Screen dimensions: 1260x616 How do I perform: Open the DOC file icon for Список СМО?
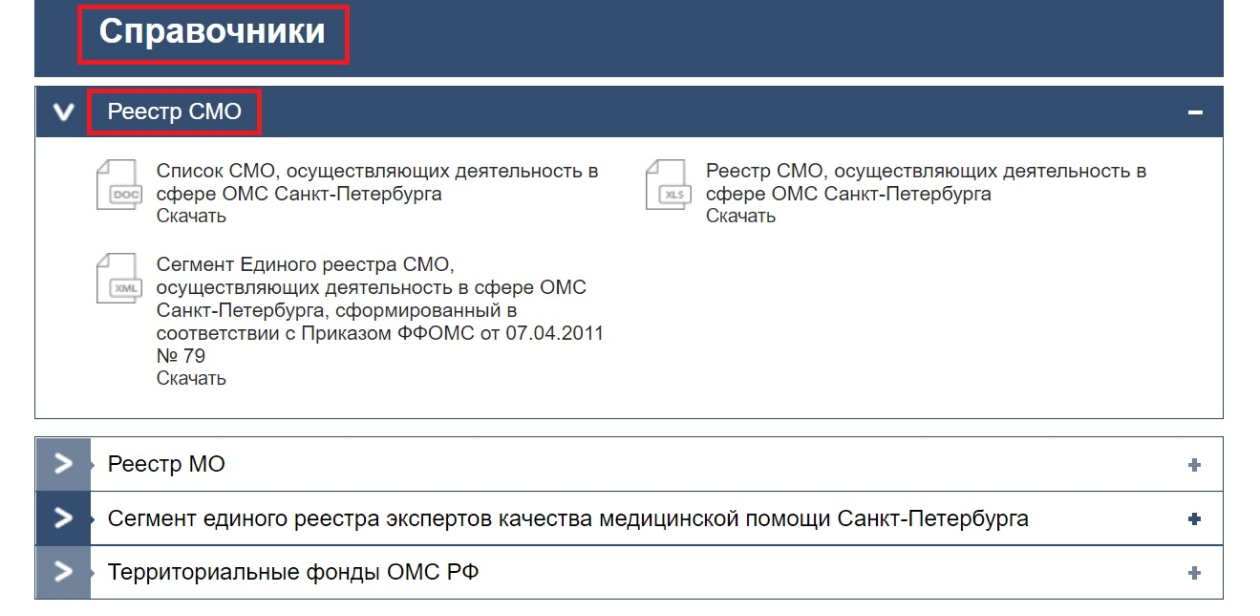pos(119,185)
